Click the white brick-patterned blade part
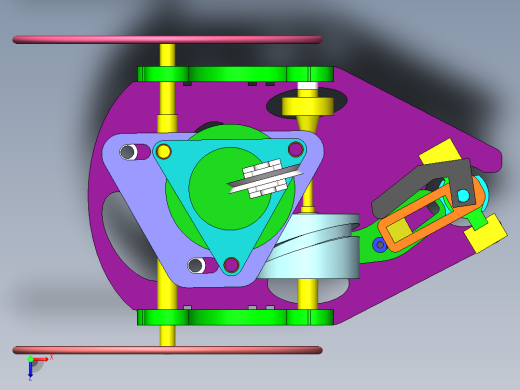 (x=266, y=179)
